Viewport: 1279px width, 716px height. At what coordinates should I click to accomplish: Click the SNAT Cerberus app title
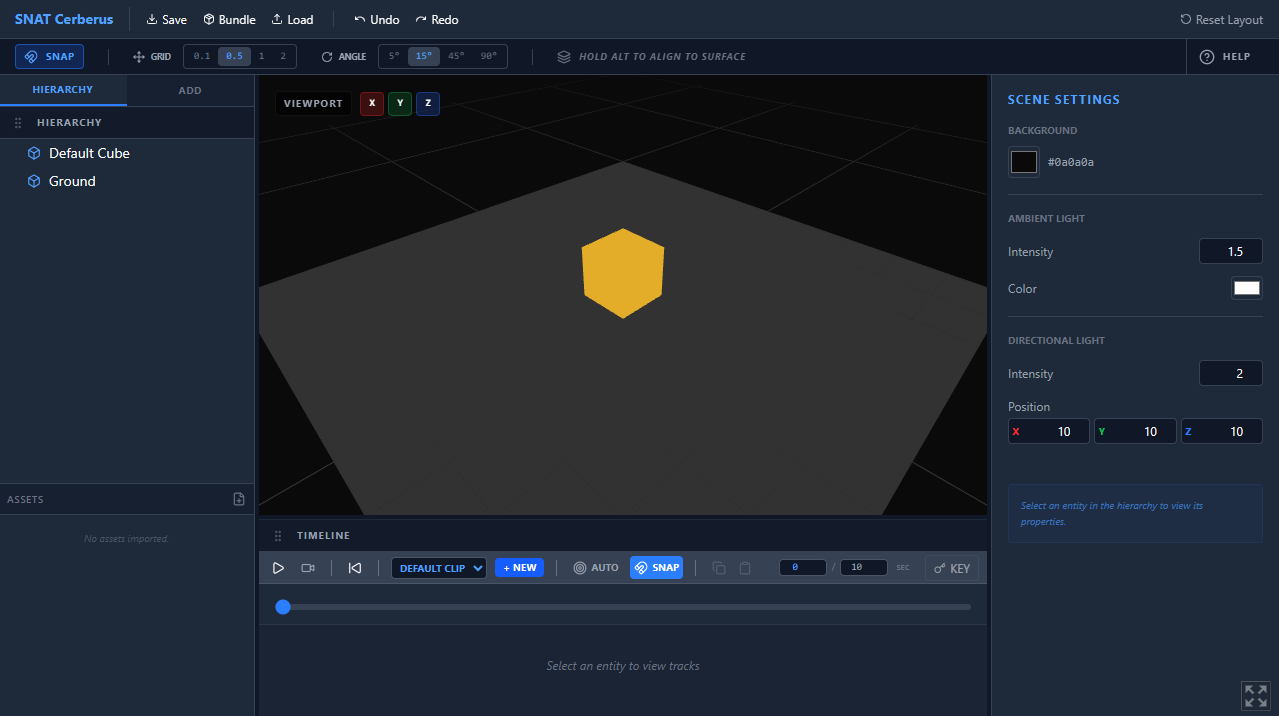pyautogui.click(x=64, y=19)
